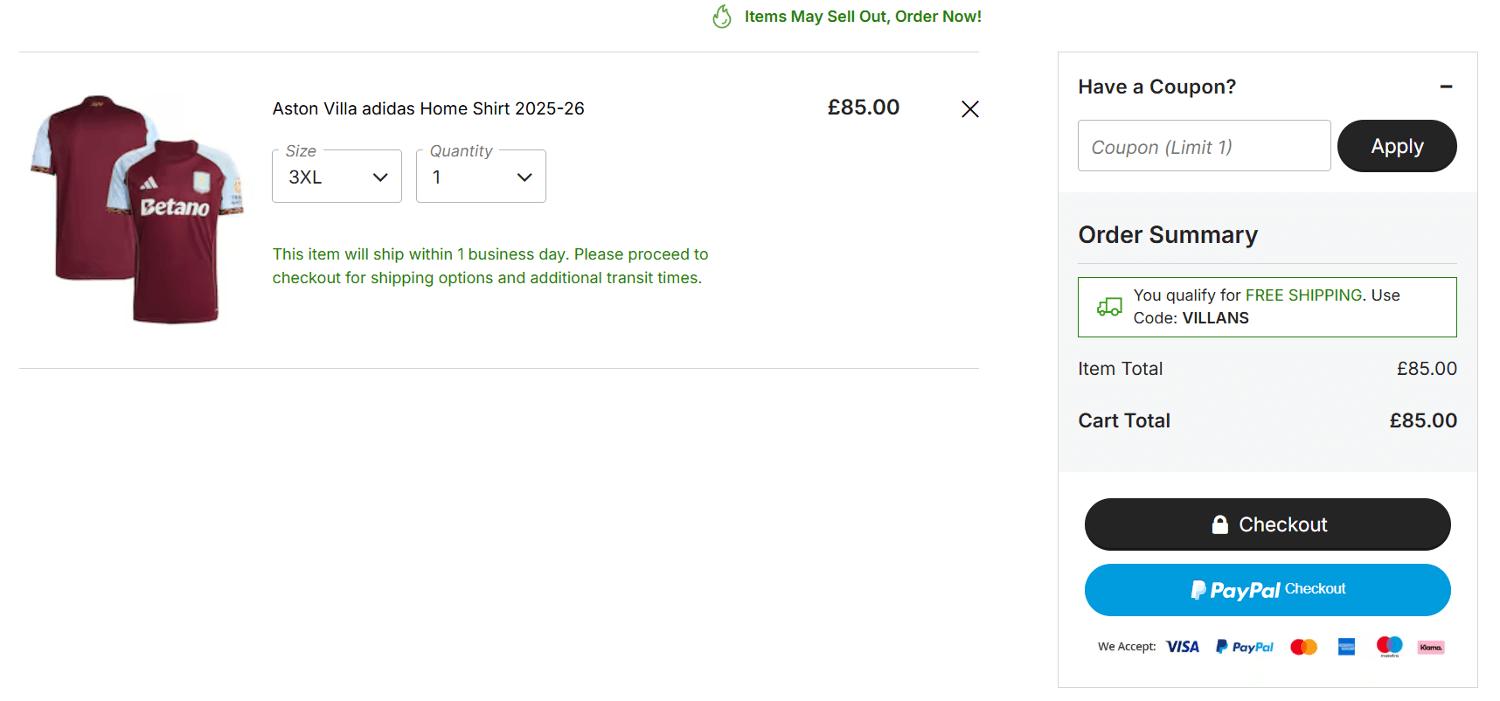Image resolution: width=1500 pixels, height=701 pixels.
Task: Click the coupon code input field
Action: pos(1203,146)
